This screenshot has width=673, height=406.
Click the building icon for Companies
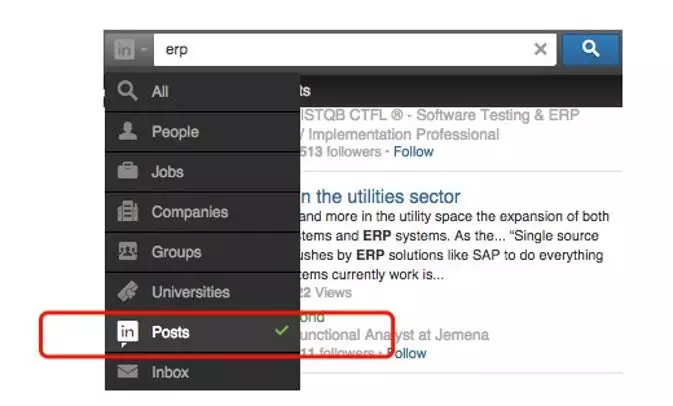[x=127, y=212]
